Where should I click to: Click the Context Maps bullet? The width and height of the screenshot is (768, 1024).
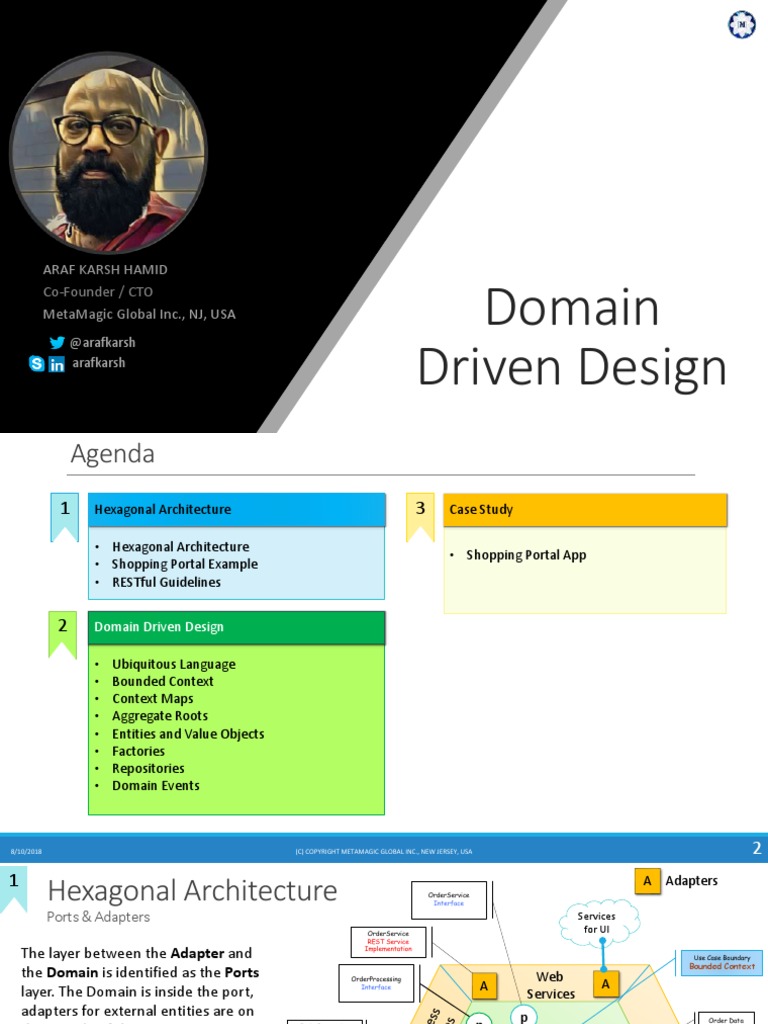point(153,699)
